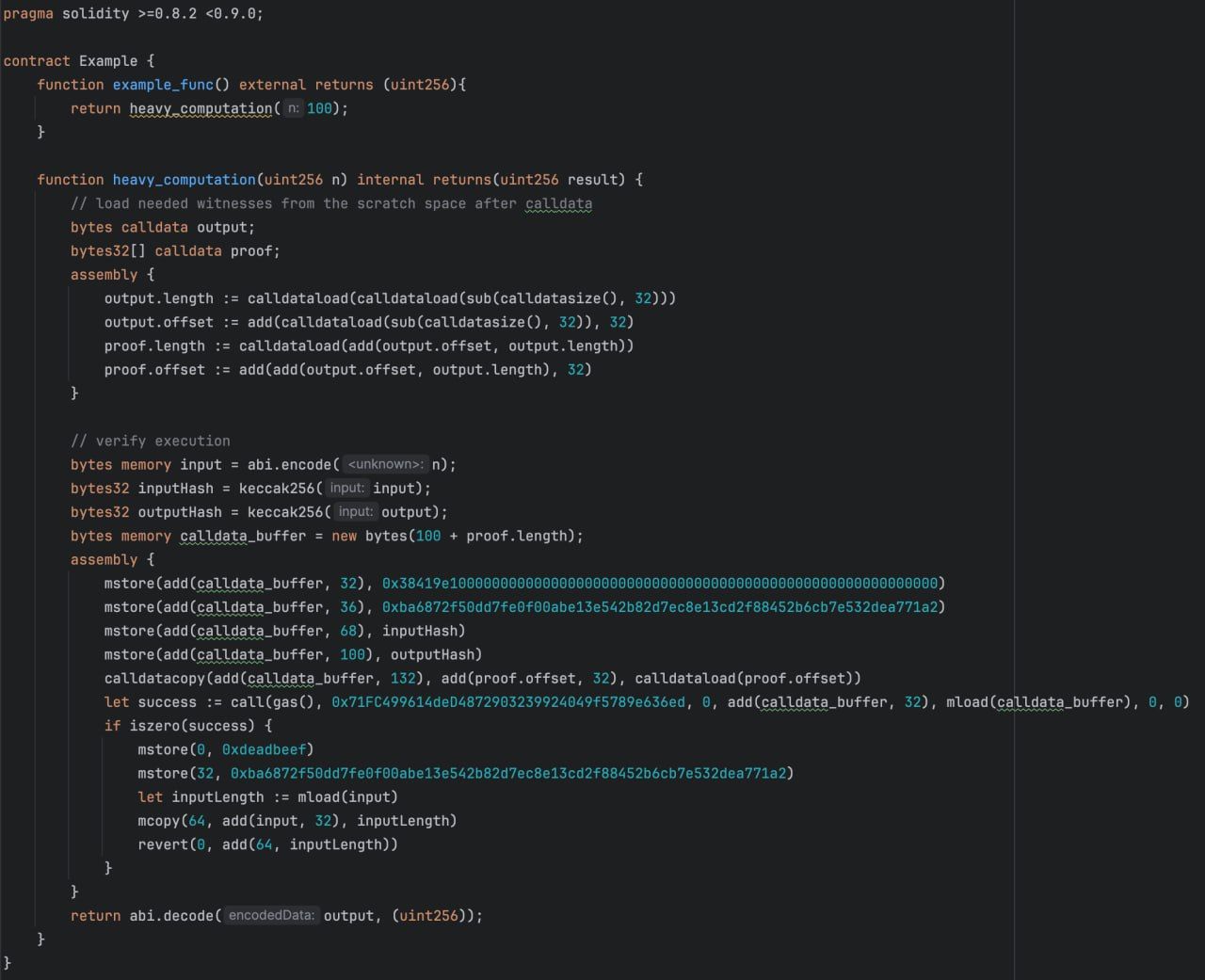Click the 0xba6872 literal in 'mstore(32' line
This screenshot has height=980, width=1205.
pos(508,773)
